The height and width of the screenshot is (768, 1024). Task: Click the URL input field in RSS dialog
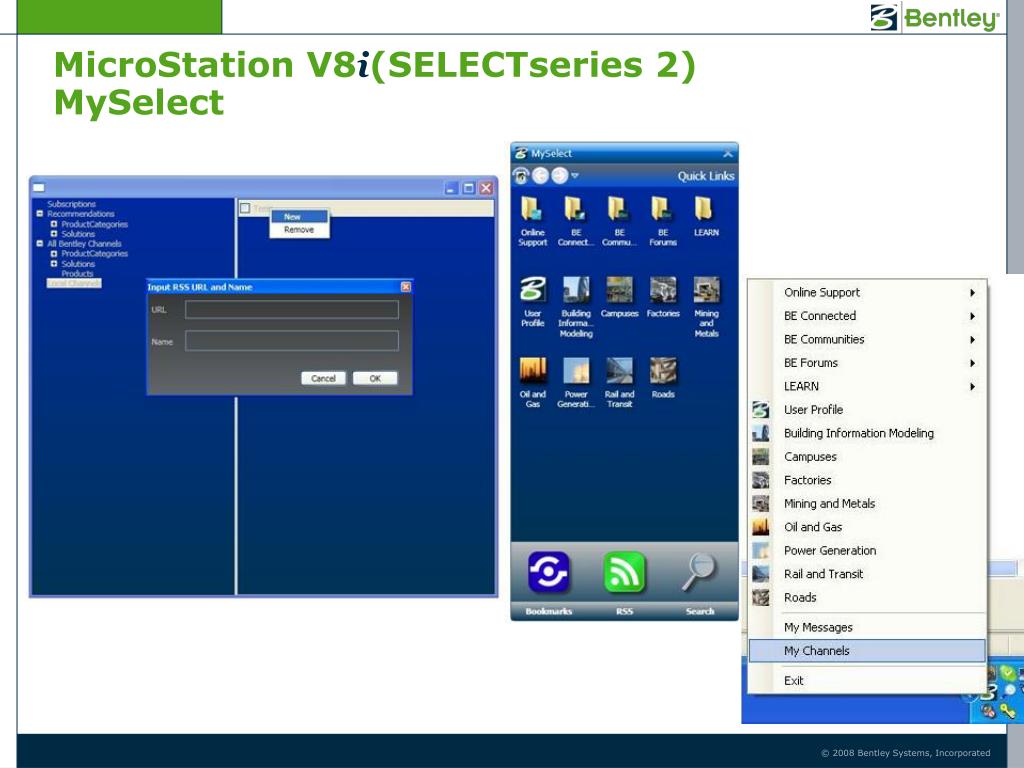(292, 310)
